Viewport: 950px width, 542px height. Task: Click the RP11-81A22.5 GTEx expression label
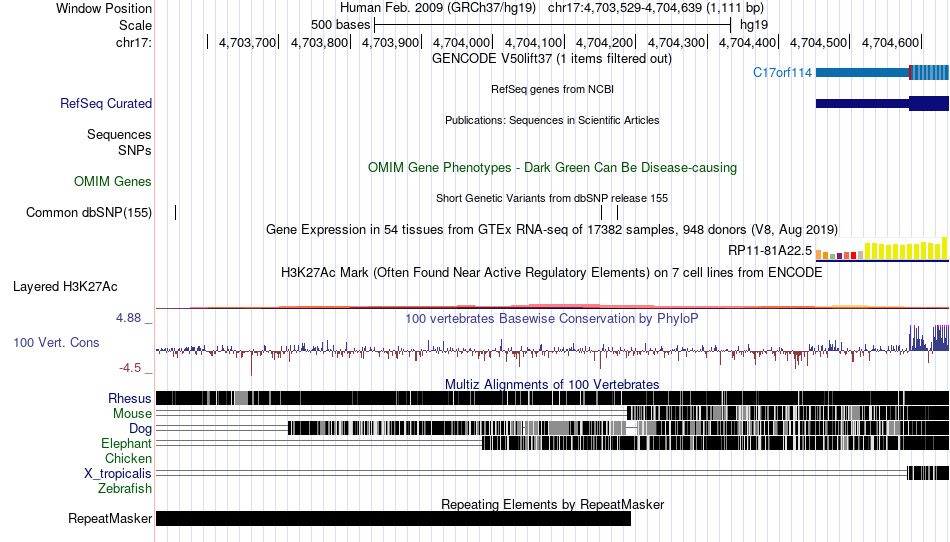pos(769,251)
